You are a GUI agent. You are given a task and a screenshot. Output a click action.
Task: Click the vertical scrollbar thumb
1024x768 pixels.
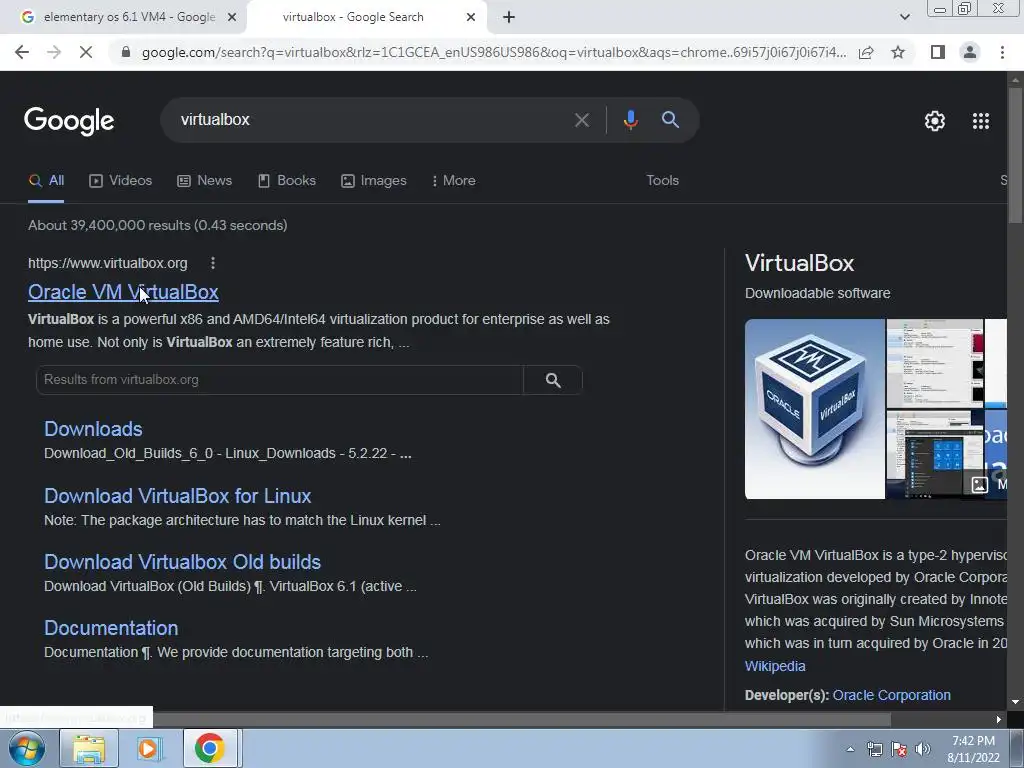1015,155
